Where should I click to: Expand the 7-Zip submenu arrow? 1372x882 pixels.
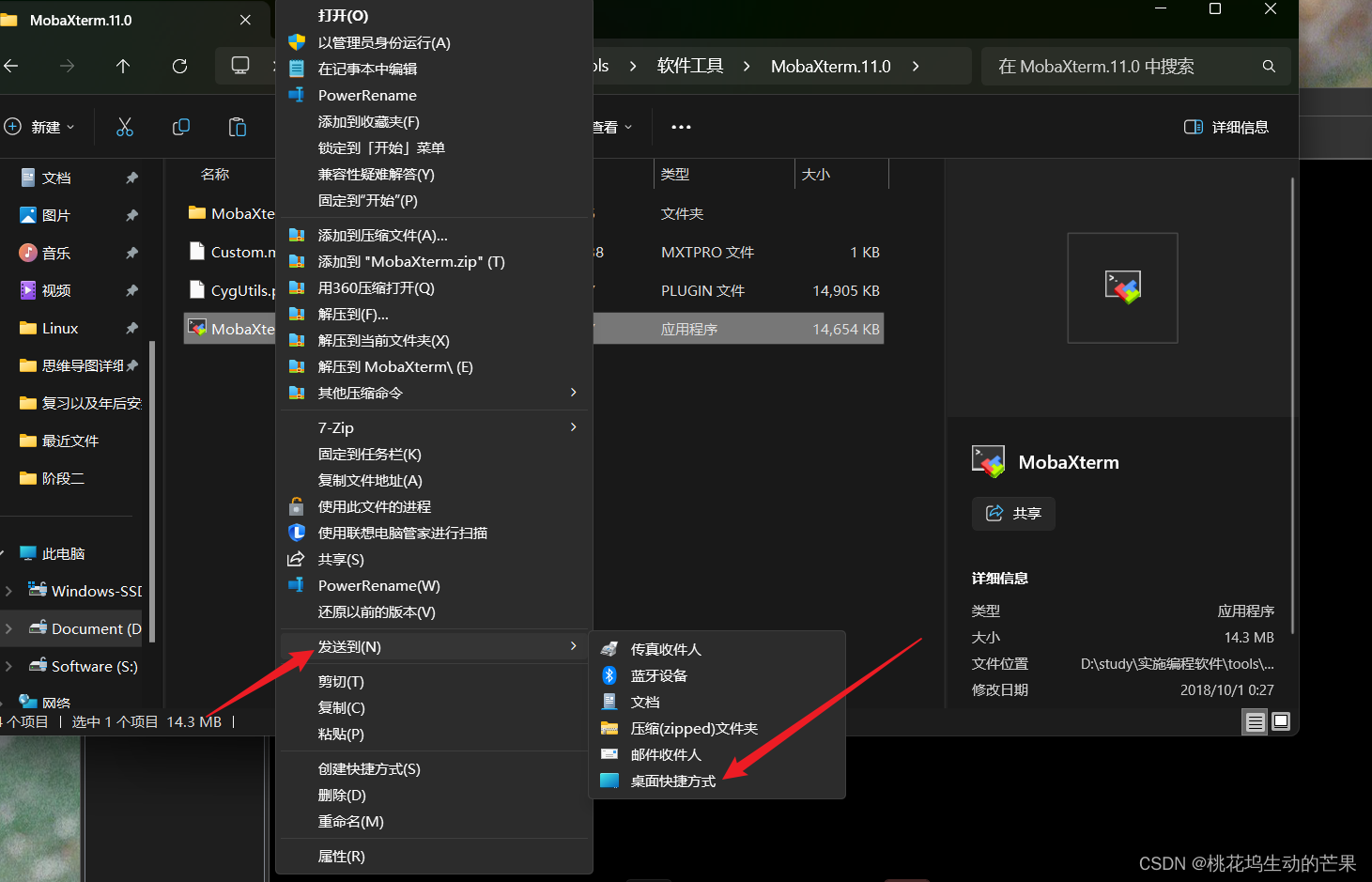(x=573, y=427)
